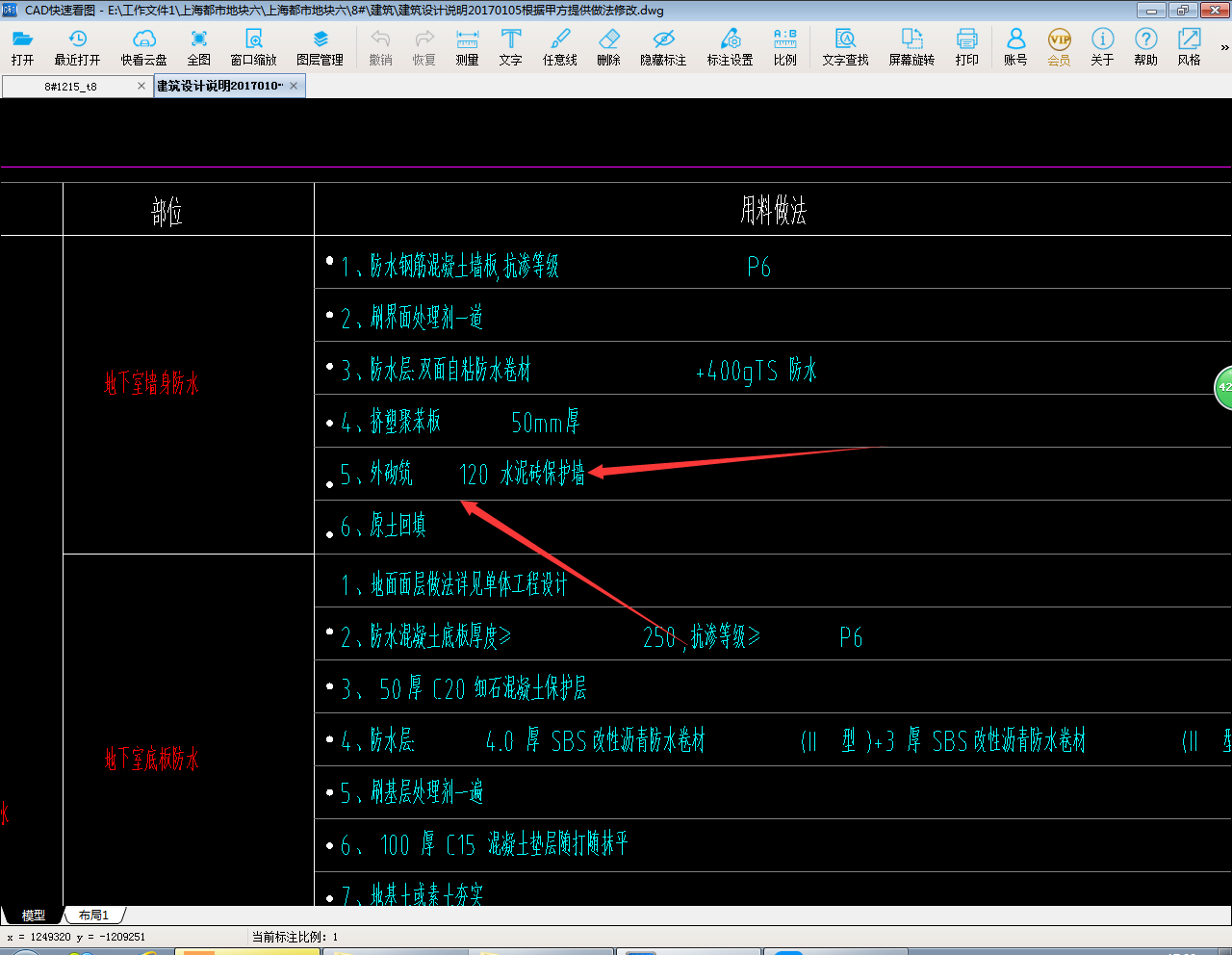Click row 4、挤塑聚苯板
The width and height of the screenshot is (1232, 955).
coord(390,422)
